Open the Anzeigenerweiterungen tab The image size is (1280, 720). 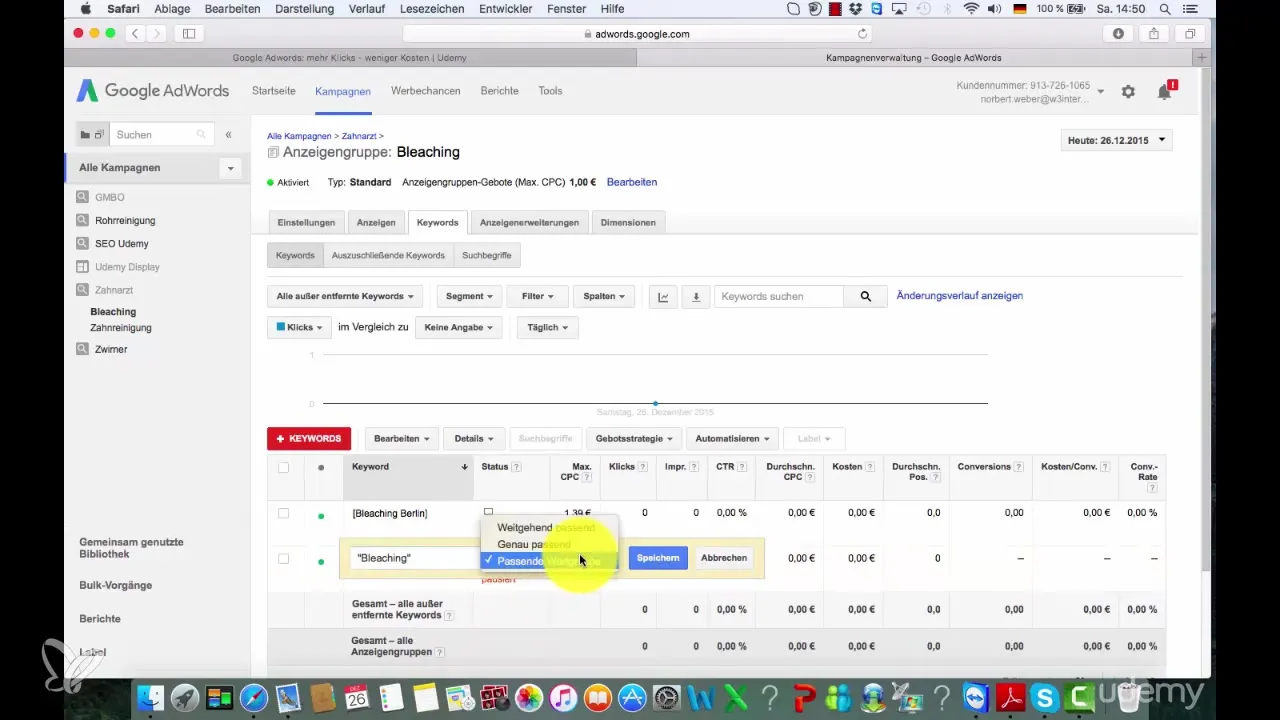coord(529,222)
